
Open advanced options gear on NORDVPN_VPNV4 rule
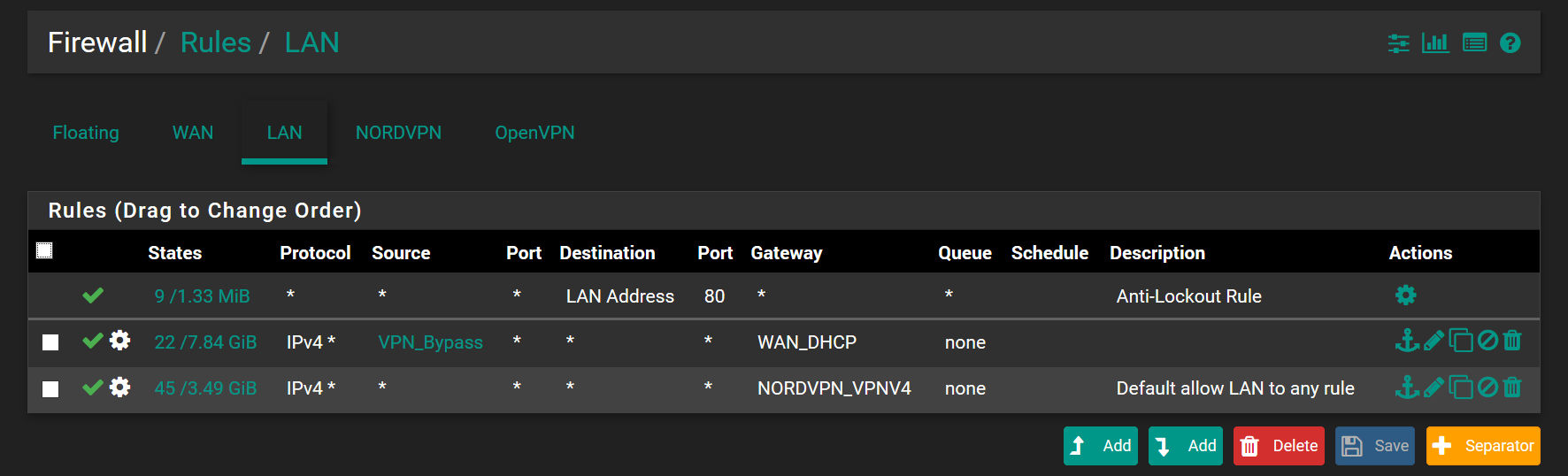[x=119, y=388]
